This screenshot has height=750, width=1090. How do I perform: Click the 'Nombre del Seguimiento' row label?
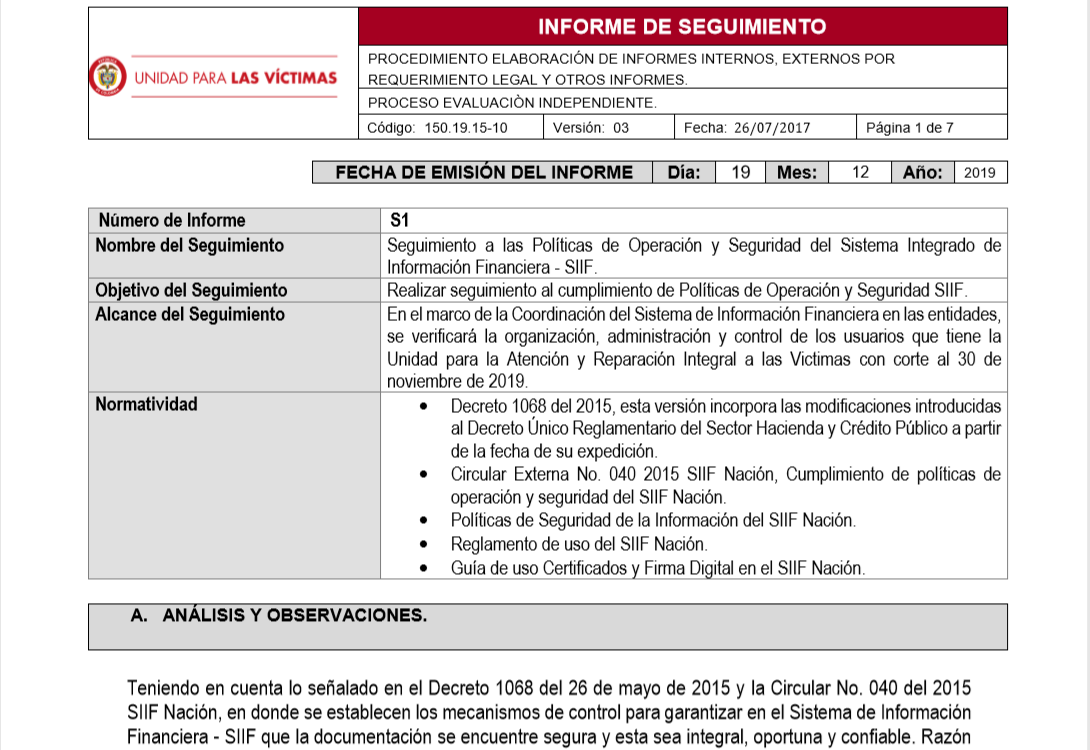pos(190,245)
